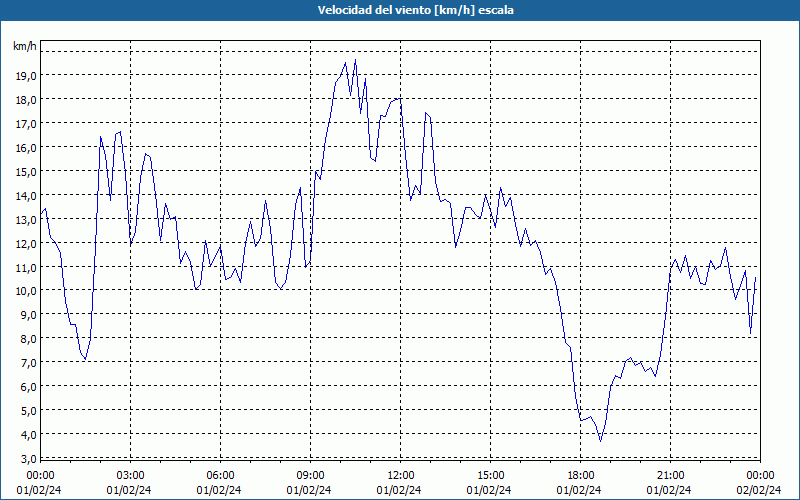Click the 18:00 time label

coord(581,476)
